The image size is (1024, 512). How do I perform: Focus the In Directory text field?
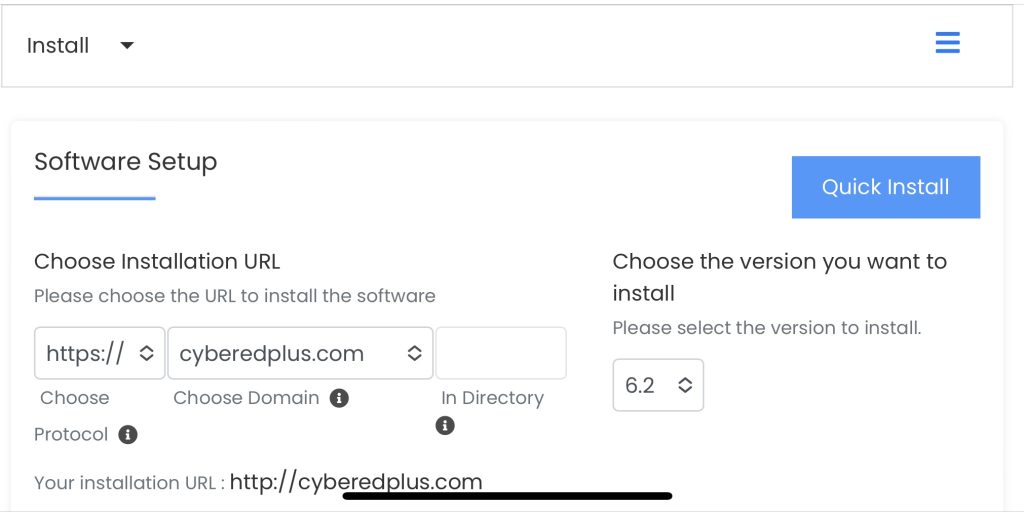(501, 353)
